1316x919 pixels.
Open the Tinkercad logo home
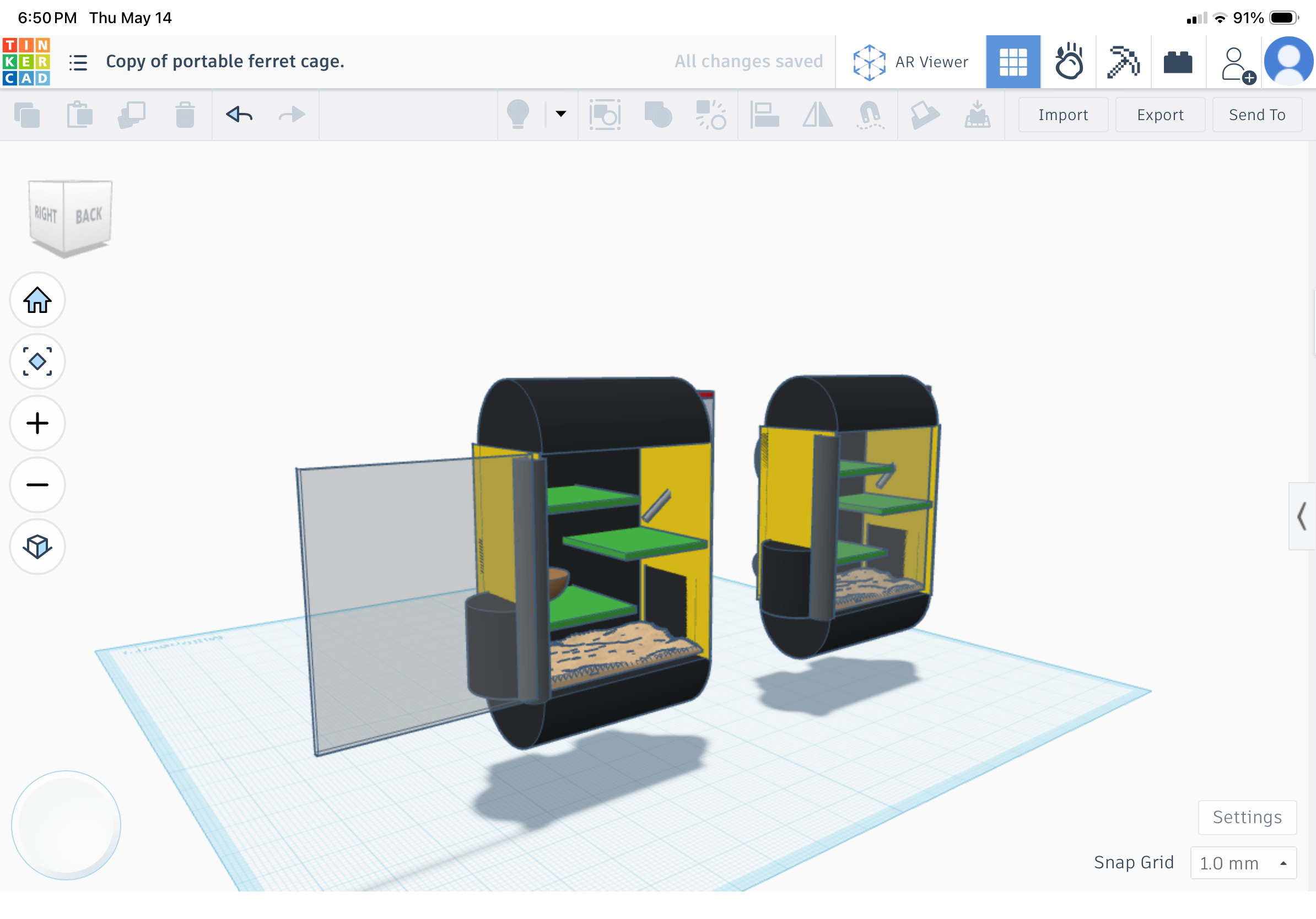click(x=26, y=62)
